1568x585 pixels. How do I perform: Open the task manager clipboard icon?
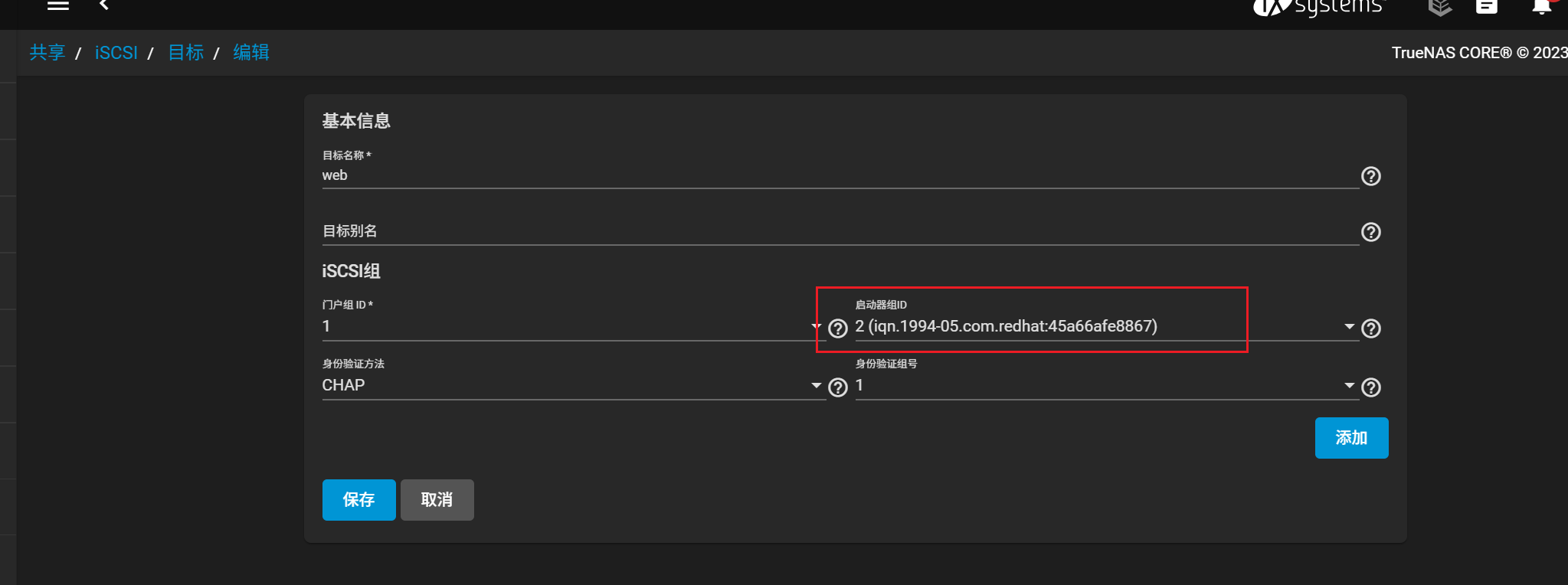(1487, 7)
